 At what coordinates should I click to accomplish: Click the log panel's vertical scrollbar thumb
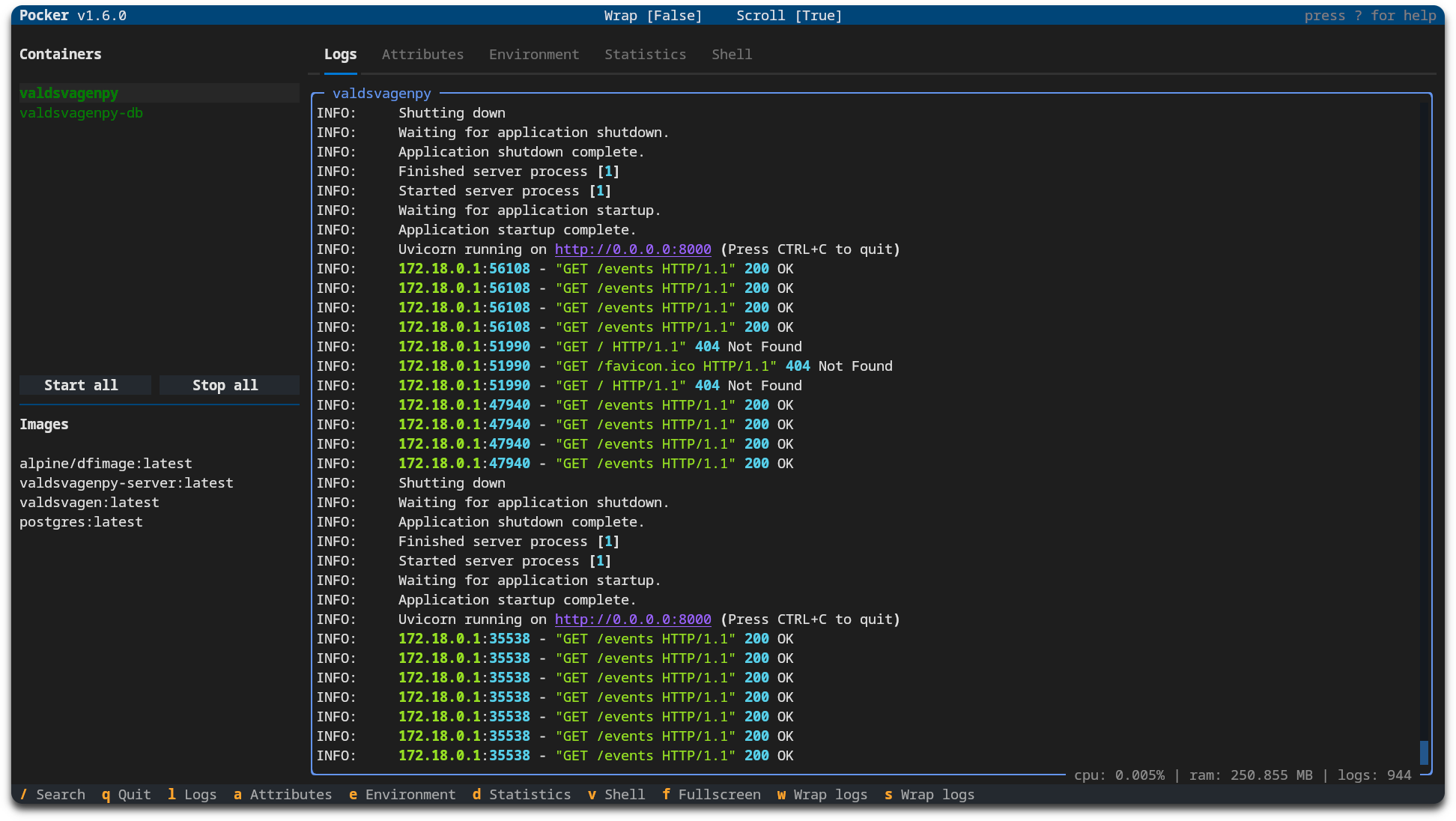(x=1424, y=752)
